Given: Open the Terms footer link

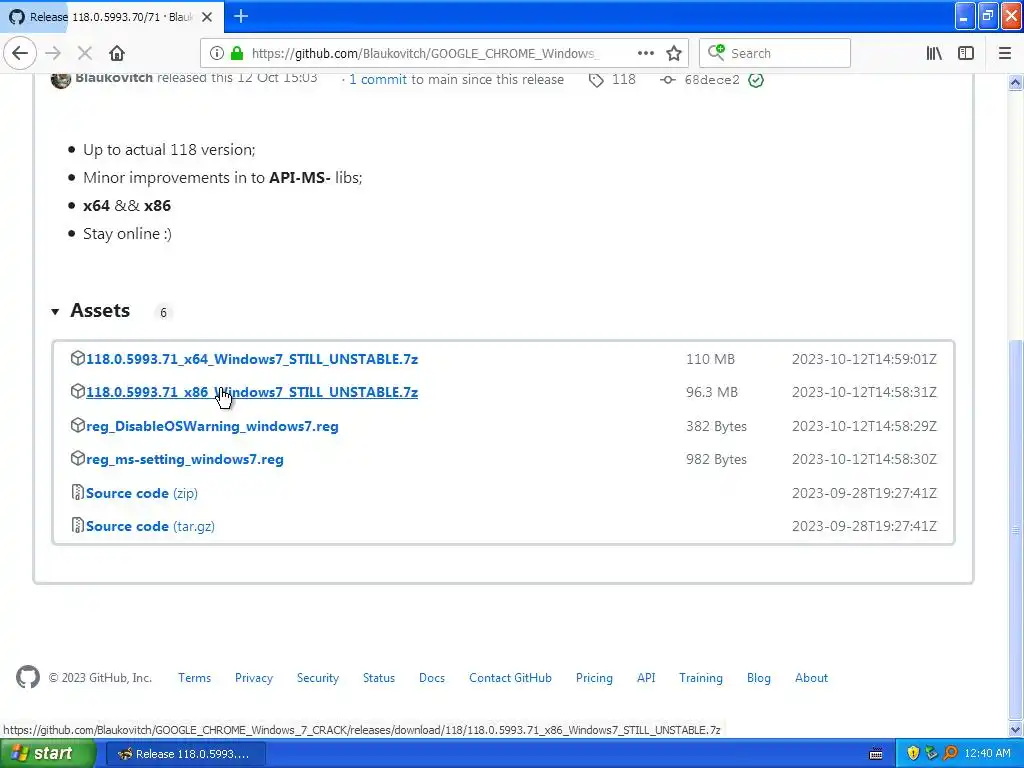Looking at the screenshot, I should [195, 678].
